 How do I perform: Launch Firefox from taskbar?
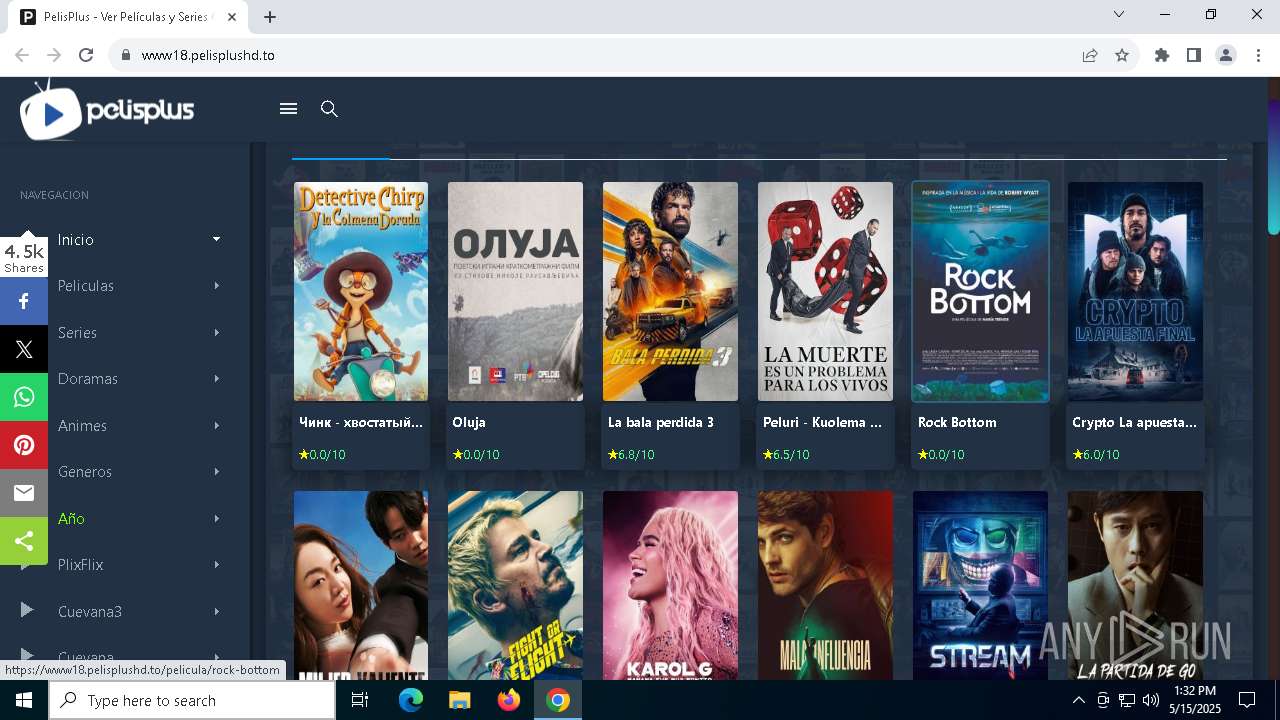tap(508, 700)
